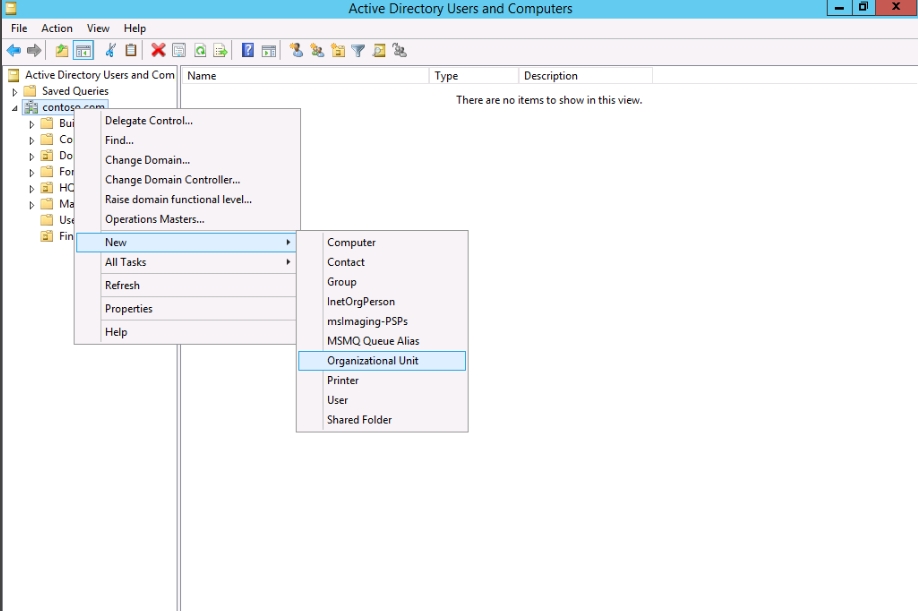Viewport: 918px width, 611px height.
Task: Click the blue Help question mark icon
Action: (248, 51)
